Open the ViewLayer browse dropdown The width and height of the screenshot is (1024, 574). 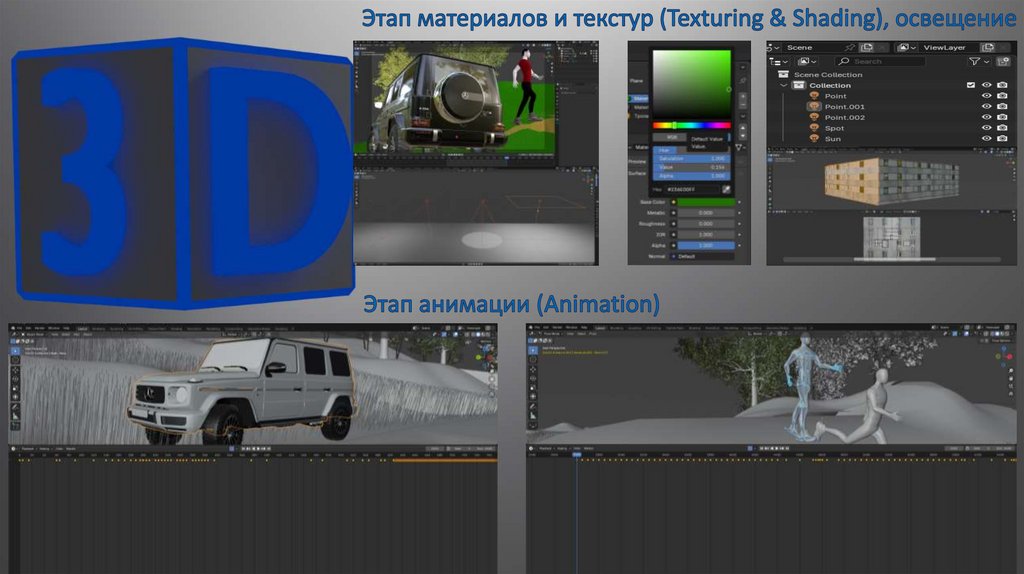[x=906, y=47]
